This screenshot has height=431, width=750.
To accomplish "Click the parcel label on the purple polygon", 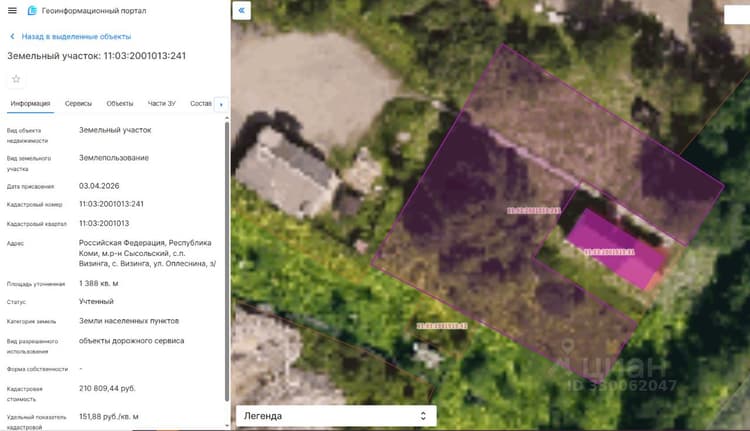I will point(534,210).
